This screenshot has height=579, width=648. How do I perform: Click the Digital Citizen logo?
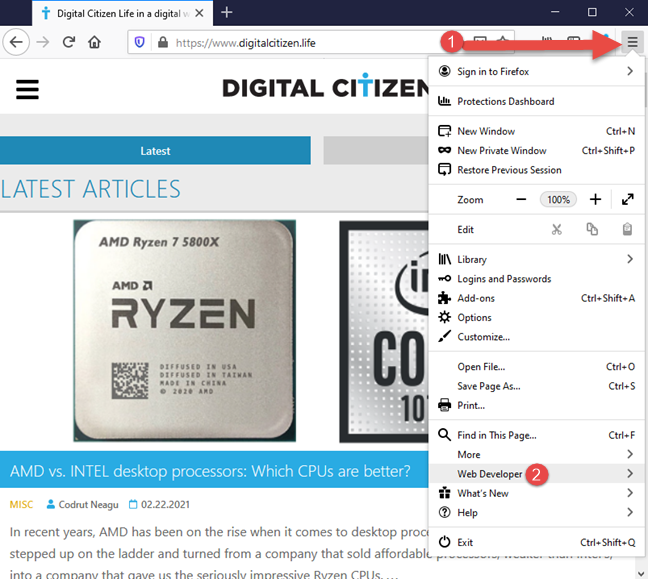coord(326,87)
